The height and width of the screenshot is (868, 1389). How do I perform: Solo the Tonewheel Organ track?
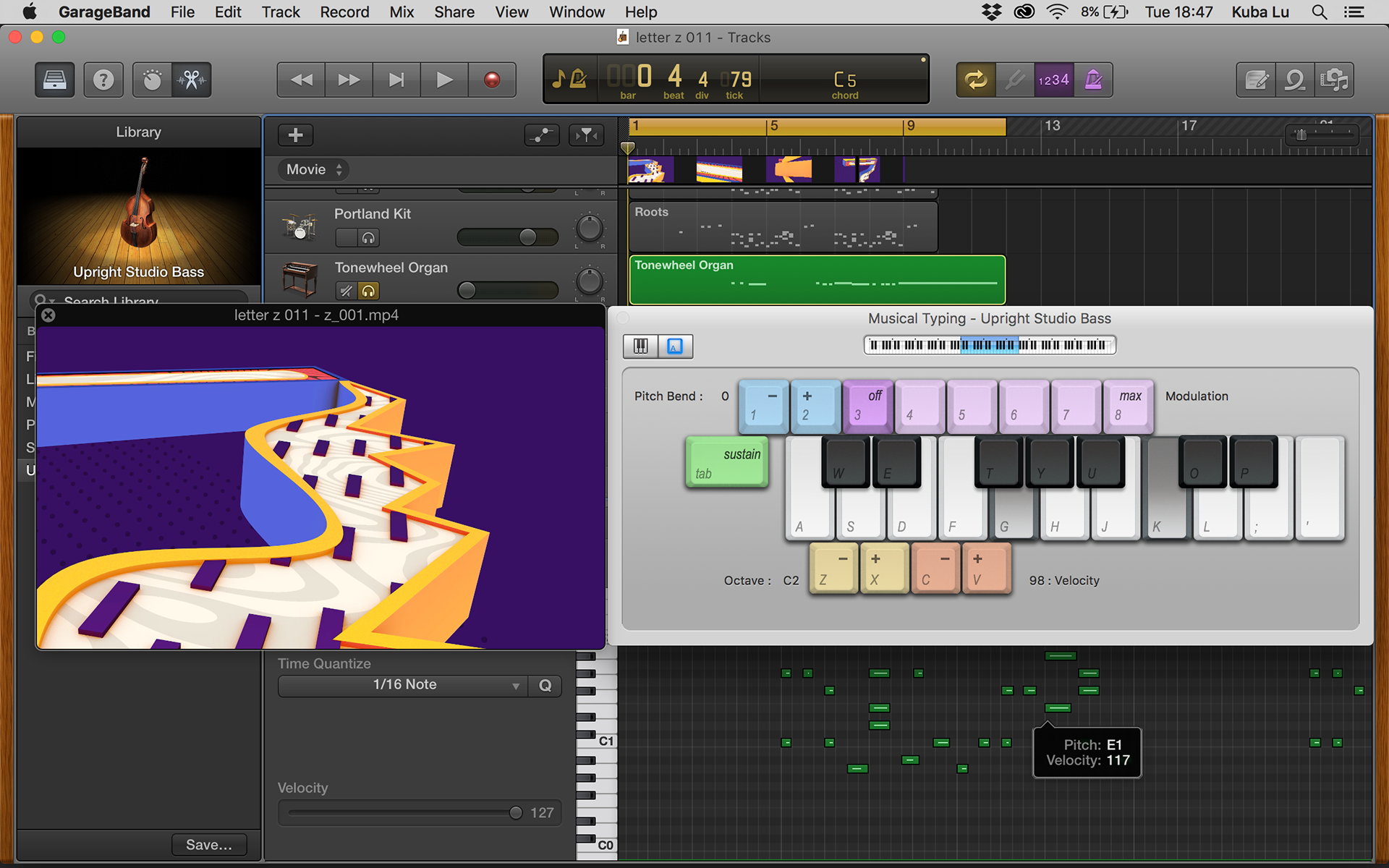pyautogui.click(x=369, y=291)
